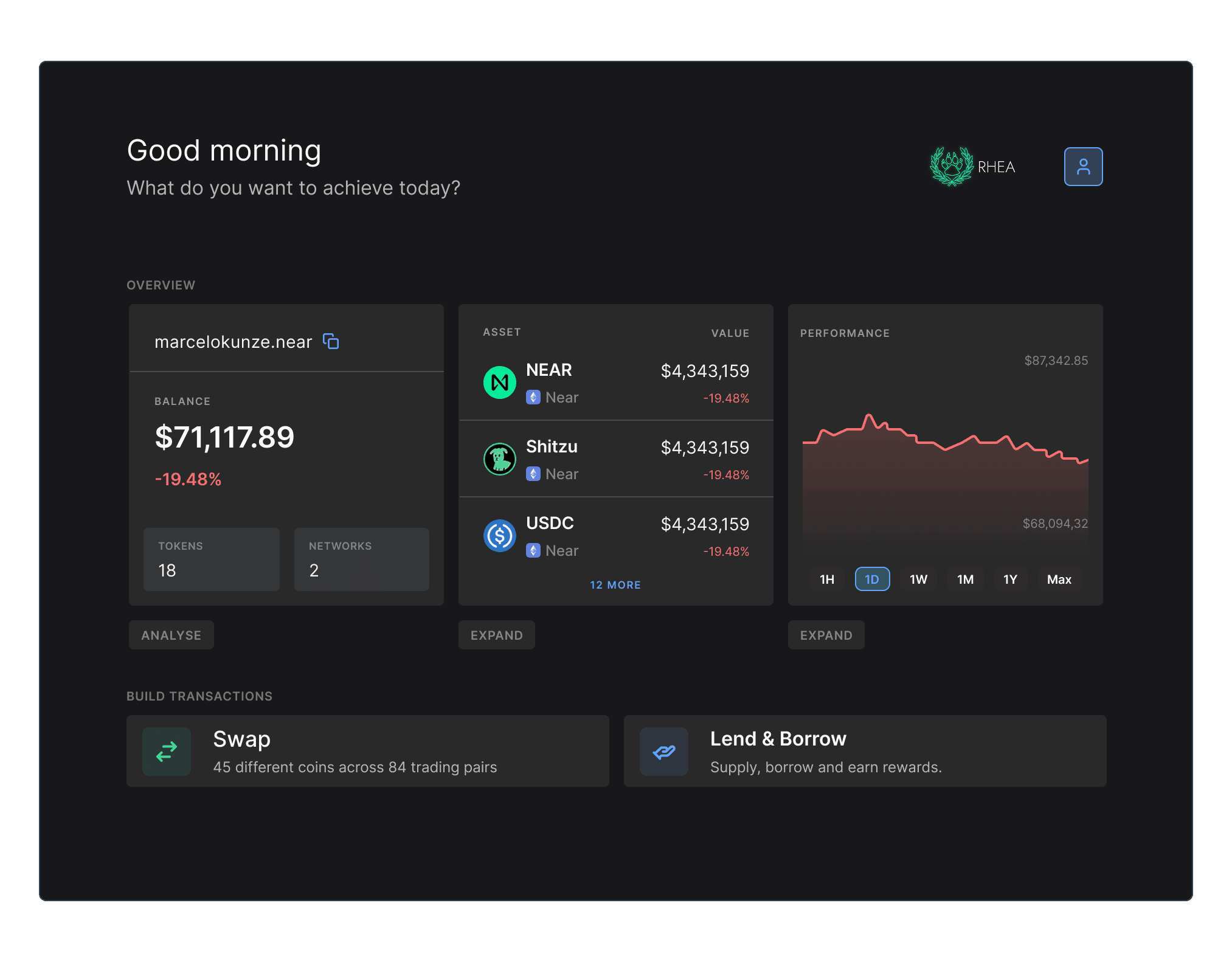This screenshot has width=1232, height=962.
Task: Open the Swap trading card
Action: click(x=367, y=752)
